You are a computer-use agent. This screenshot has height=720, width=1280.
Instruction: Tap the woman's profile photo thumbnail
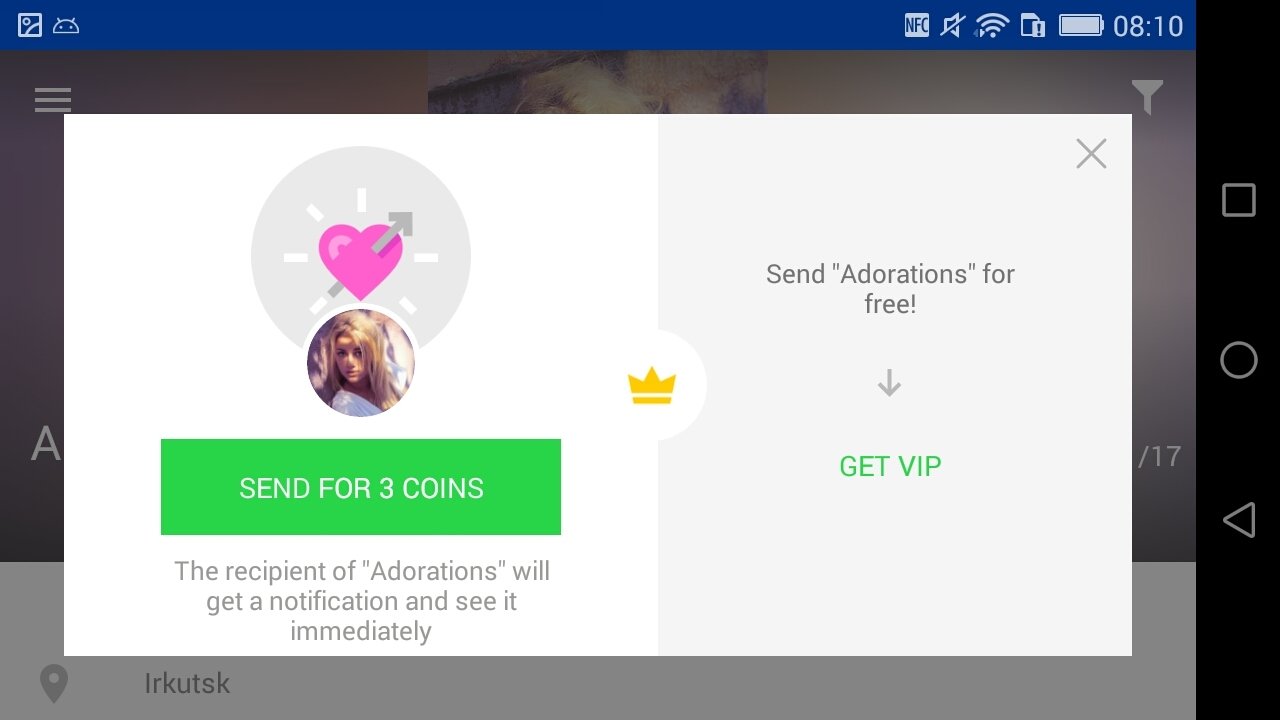361,362
